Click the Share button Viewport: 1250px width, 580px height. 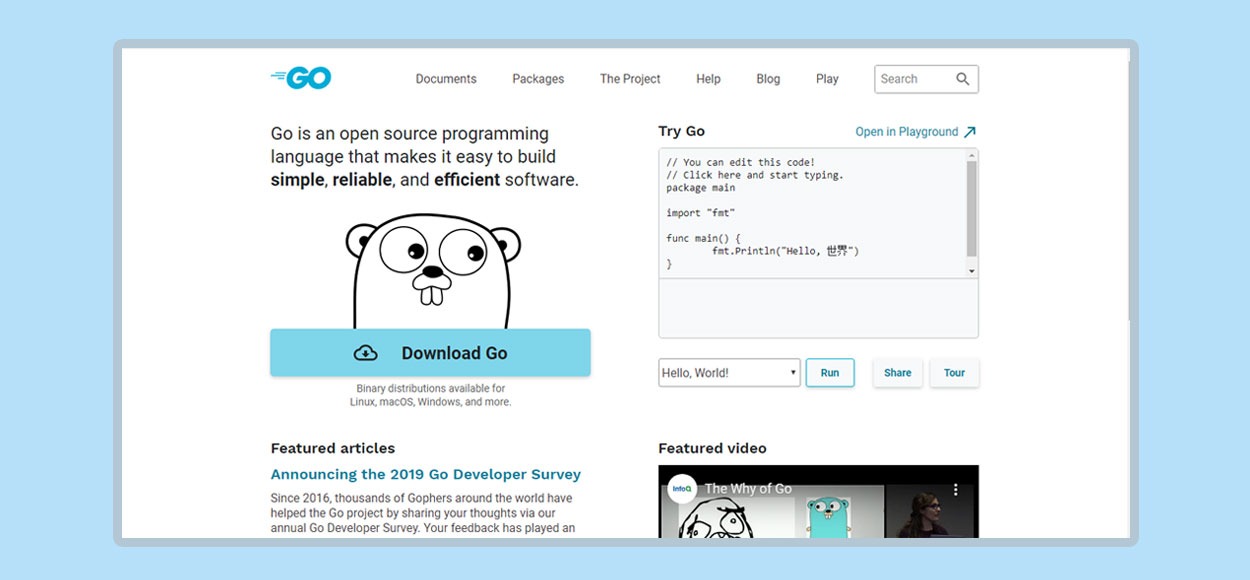click(x=897, y=373)
